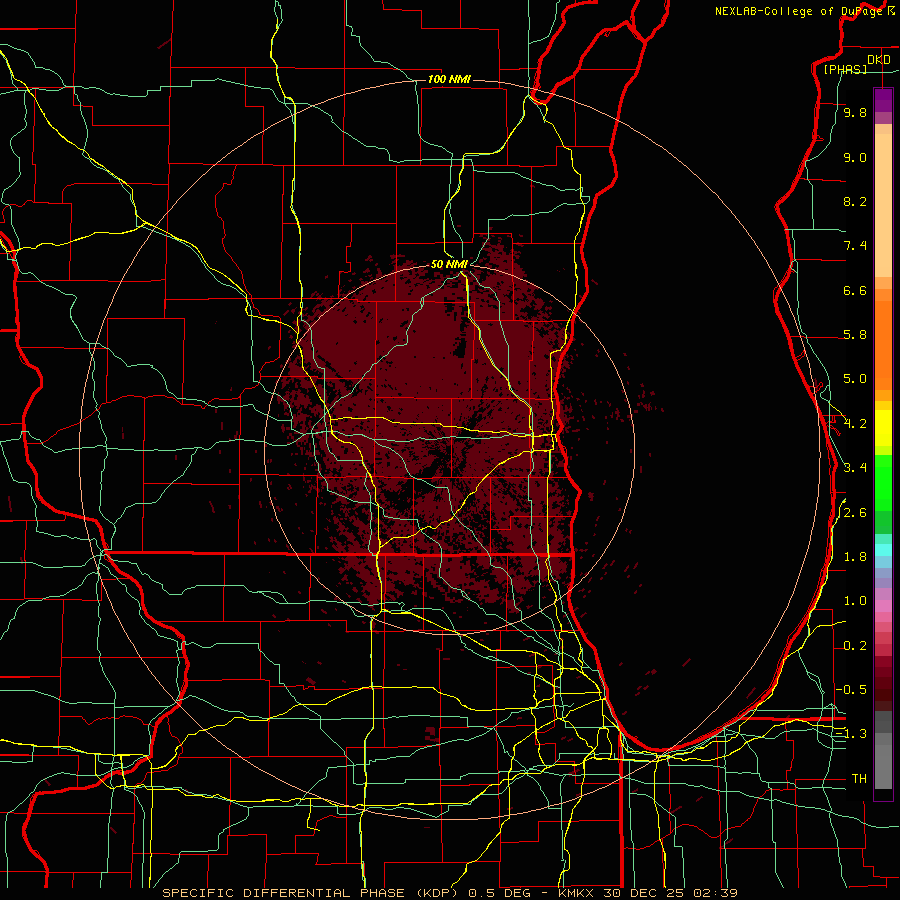This screenshot has height=900, width=900.
Task: Pick the large peach segment of color bar
Action: [x=883, y=205]
